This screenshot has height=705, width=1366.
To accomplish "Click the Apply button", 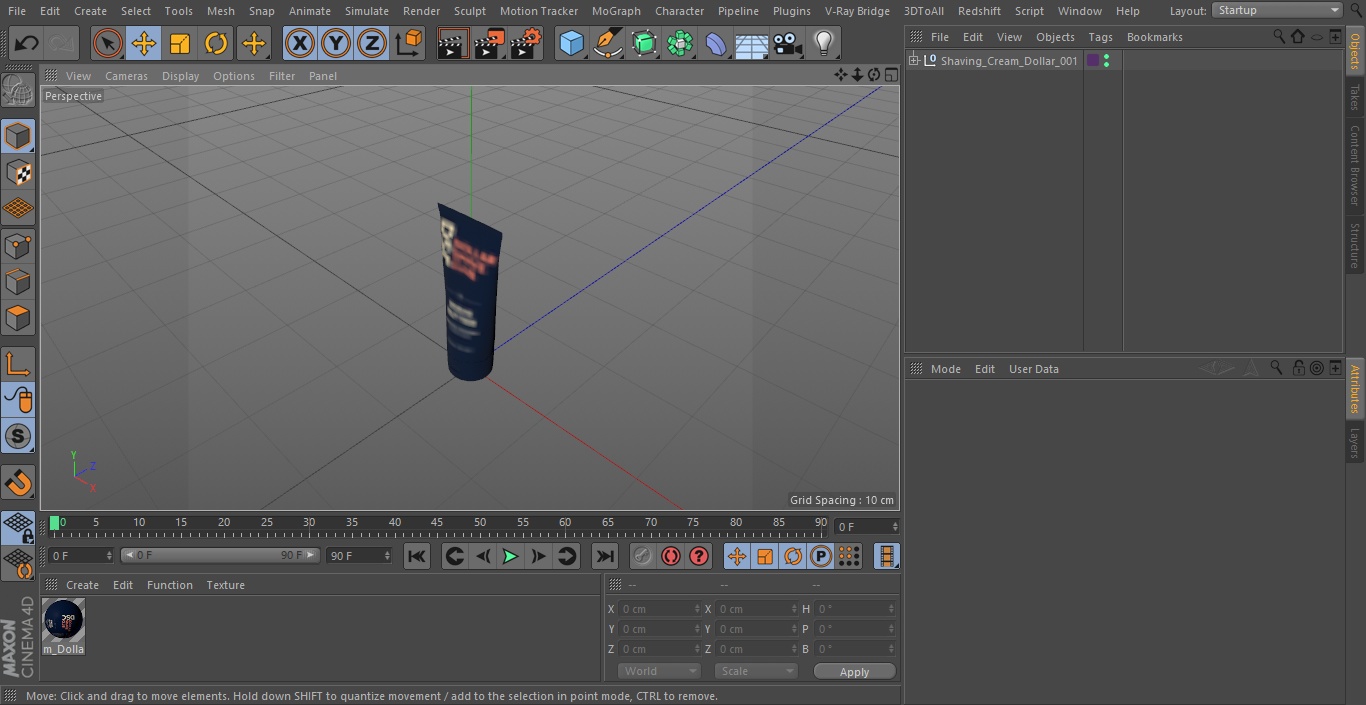I will [854, 671].
